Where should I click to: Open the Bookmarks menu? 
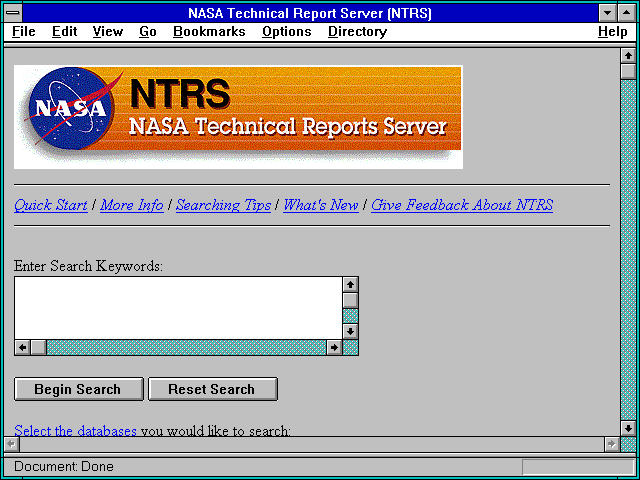(209, 32)
